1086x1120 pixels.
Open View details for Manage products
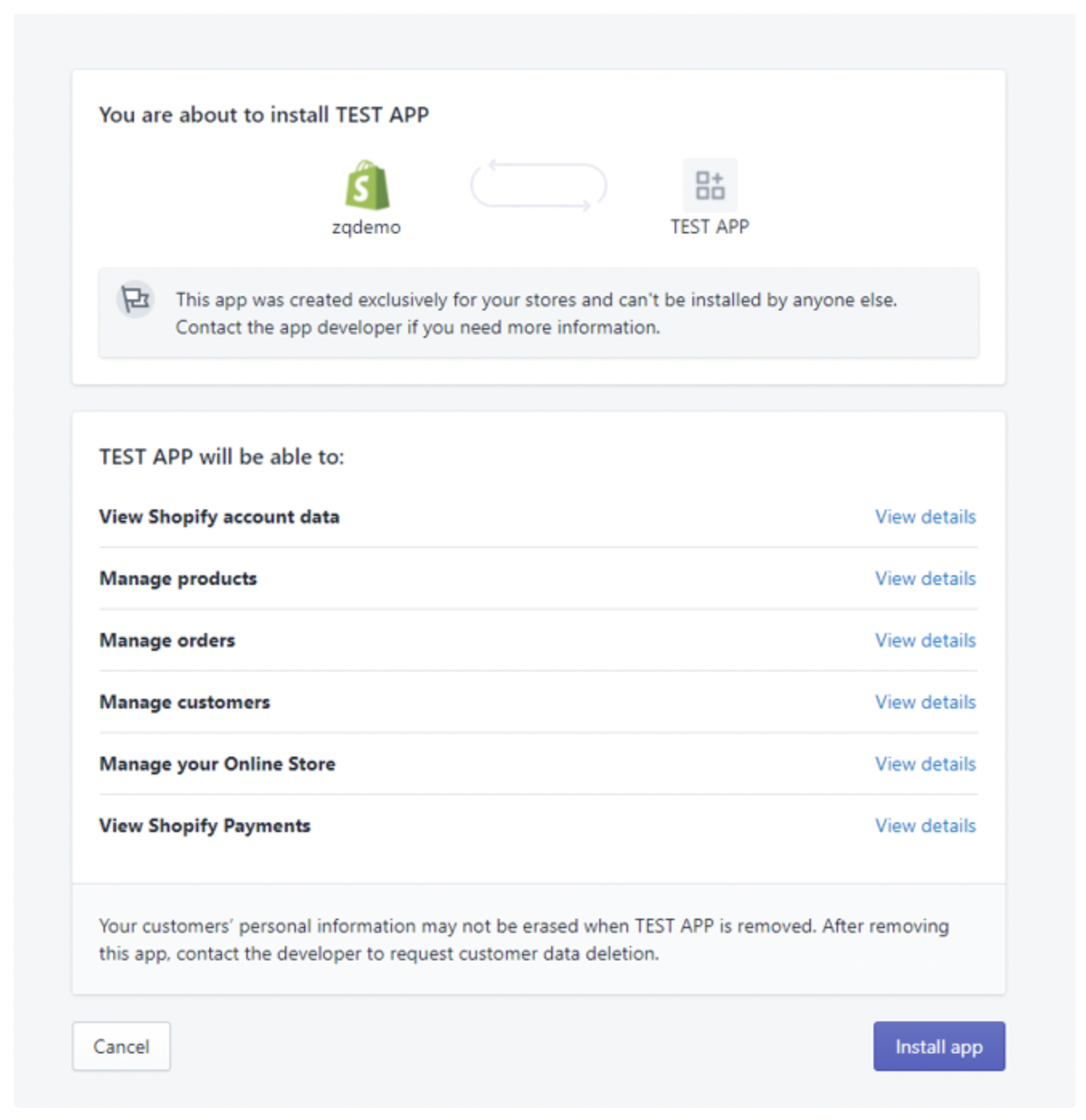pos(925,579)
